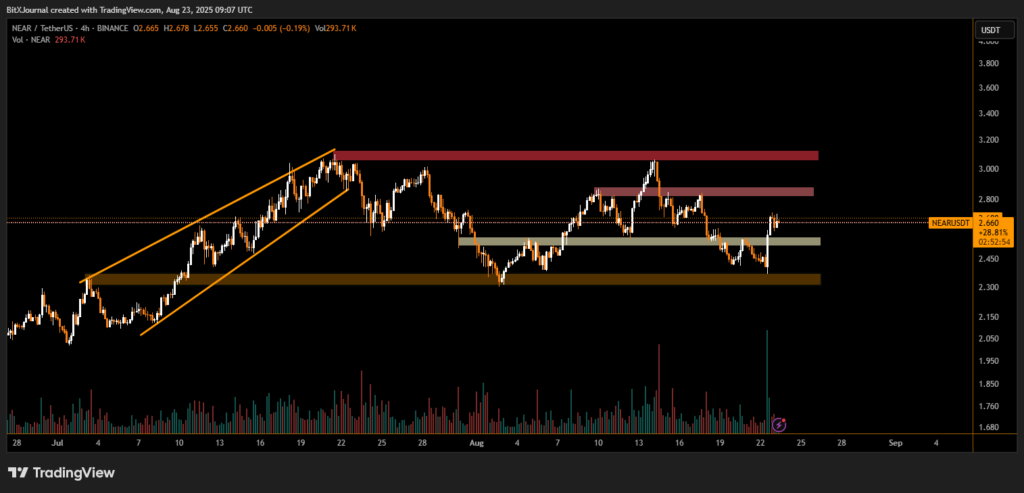Click the Sep marker on time axis

[895, 441]
